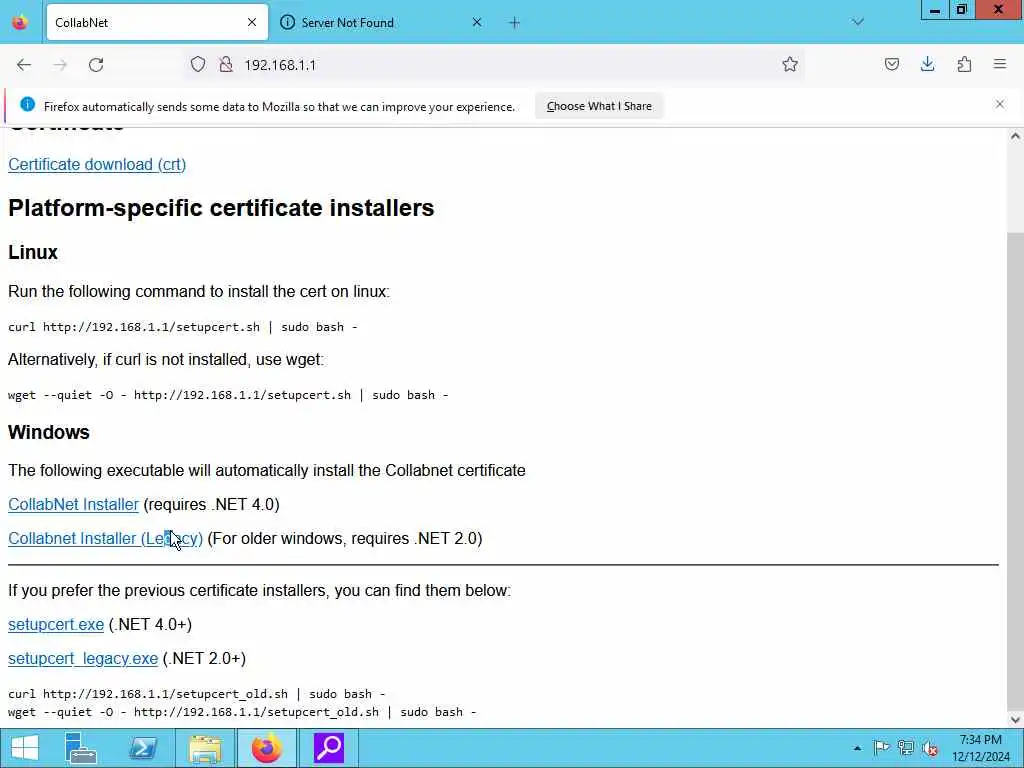Screen dimensions: 1024x768
Task: Click the wget setupcert_old.sh command line
Action: click(242, 712)
